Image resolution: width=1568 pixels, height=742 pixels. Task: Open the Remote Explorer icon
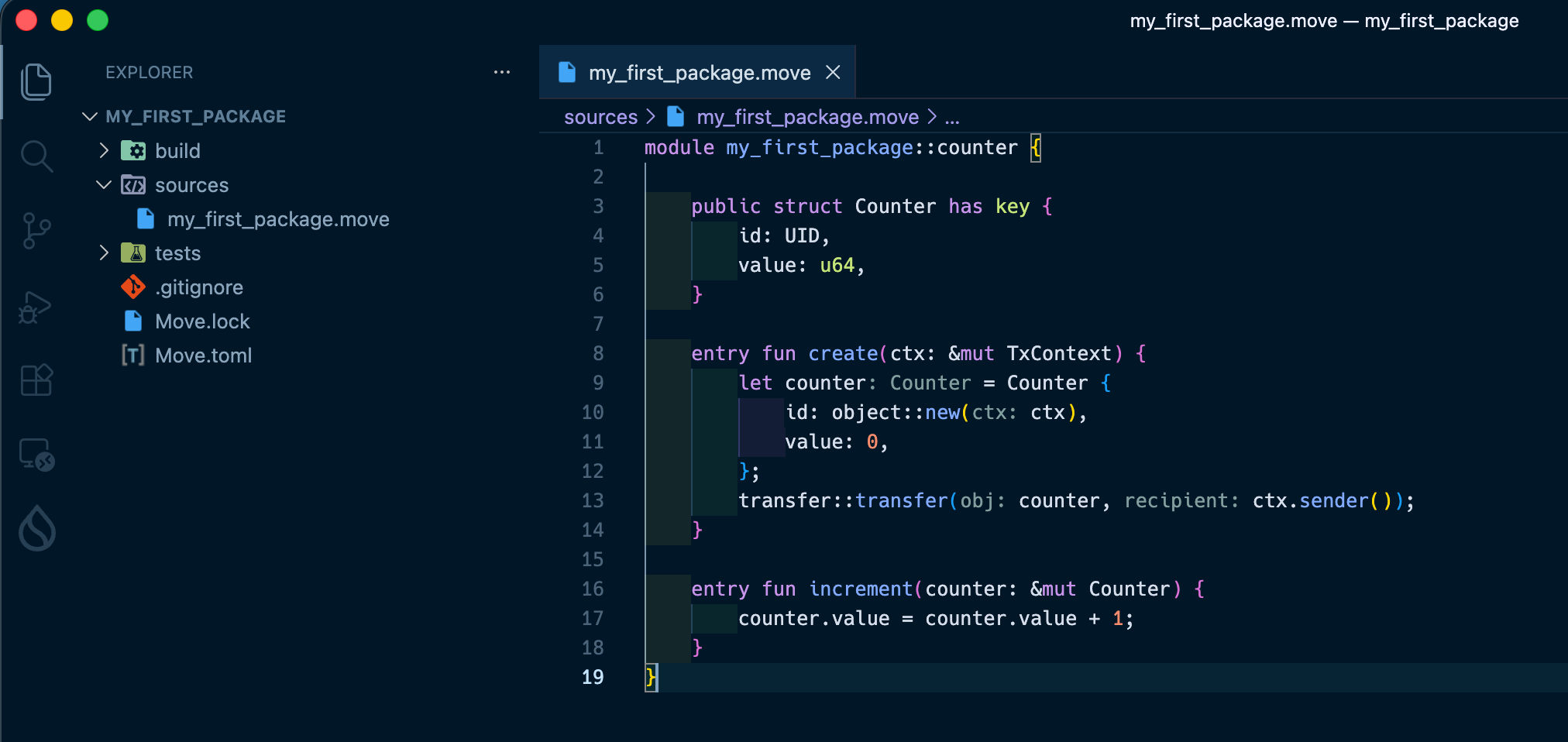point(36,454)
